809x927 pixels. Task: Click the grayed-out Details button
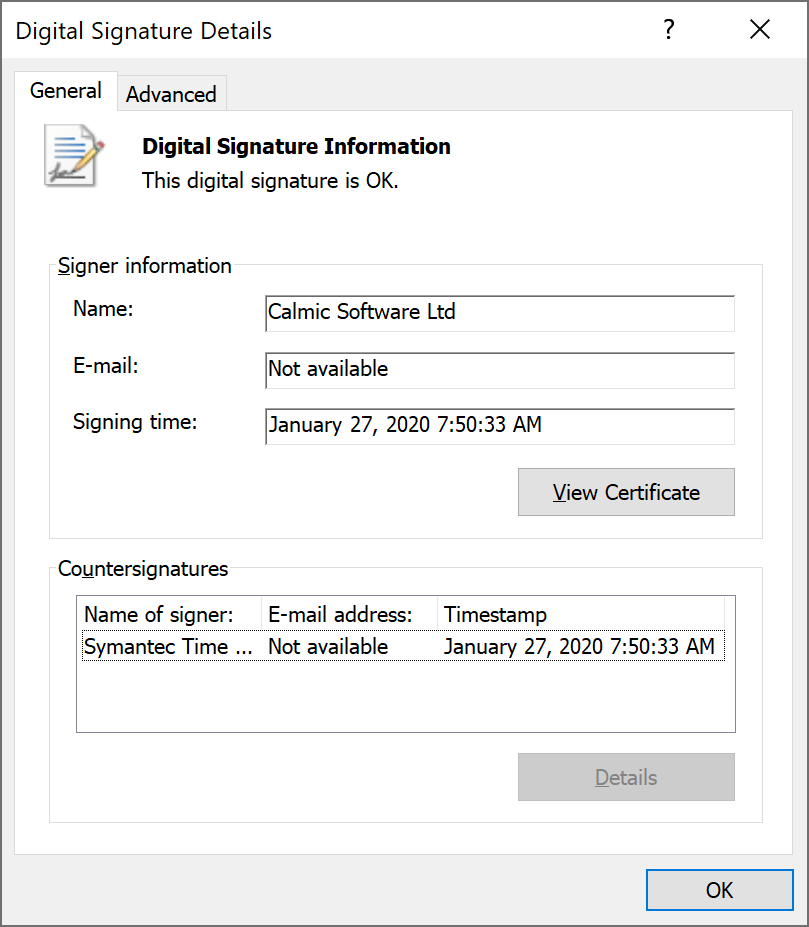pyautogui.click(x=626, y=777)
